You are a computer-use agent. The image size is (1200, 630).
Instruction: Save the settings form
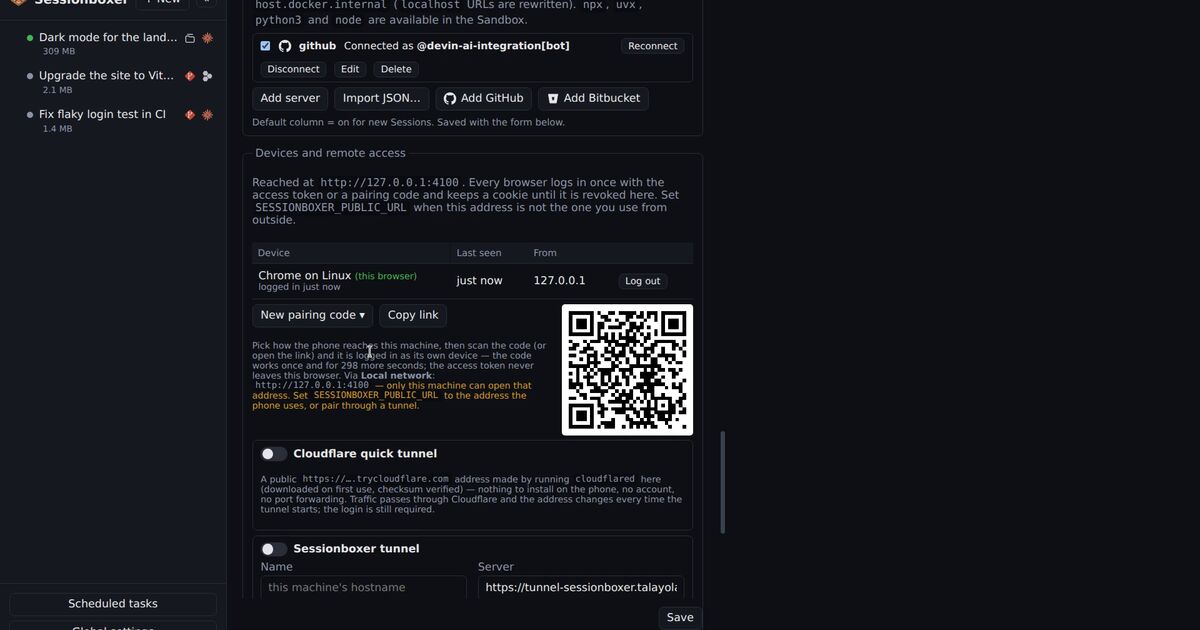(680, 617)
